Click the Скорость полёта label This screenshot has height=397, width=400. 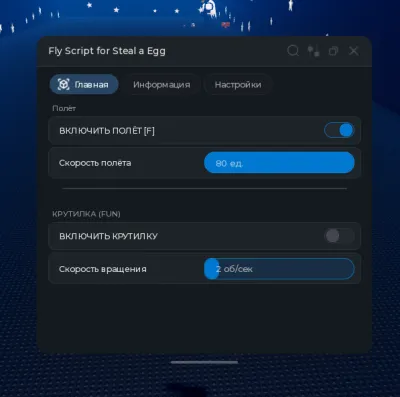(x=95, y=163)
